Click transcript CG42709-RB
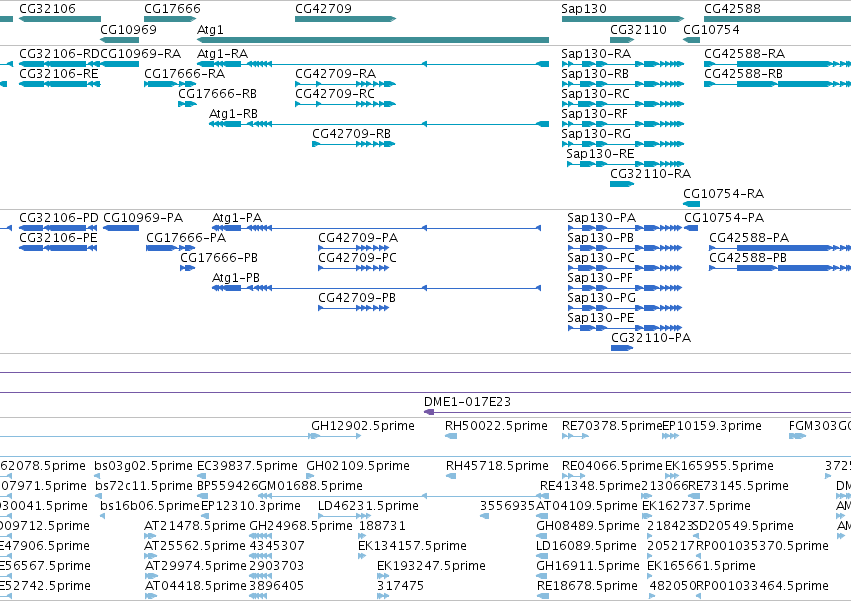 pyautogui.click(x=353, y=144)
